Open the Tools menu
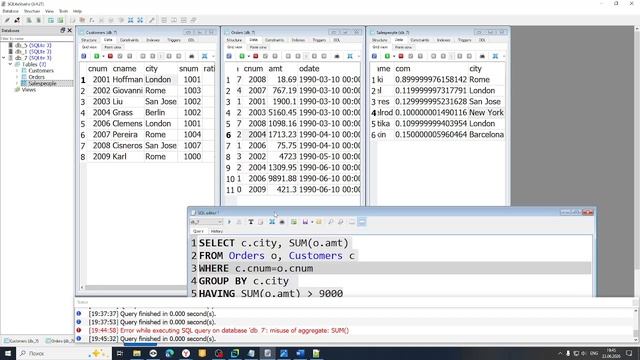Viewport: 640px width, 360px height. click(x=63, y=11)
